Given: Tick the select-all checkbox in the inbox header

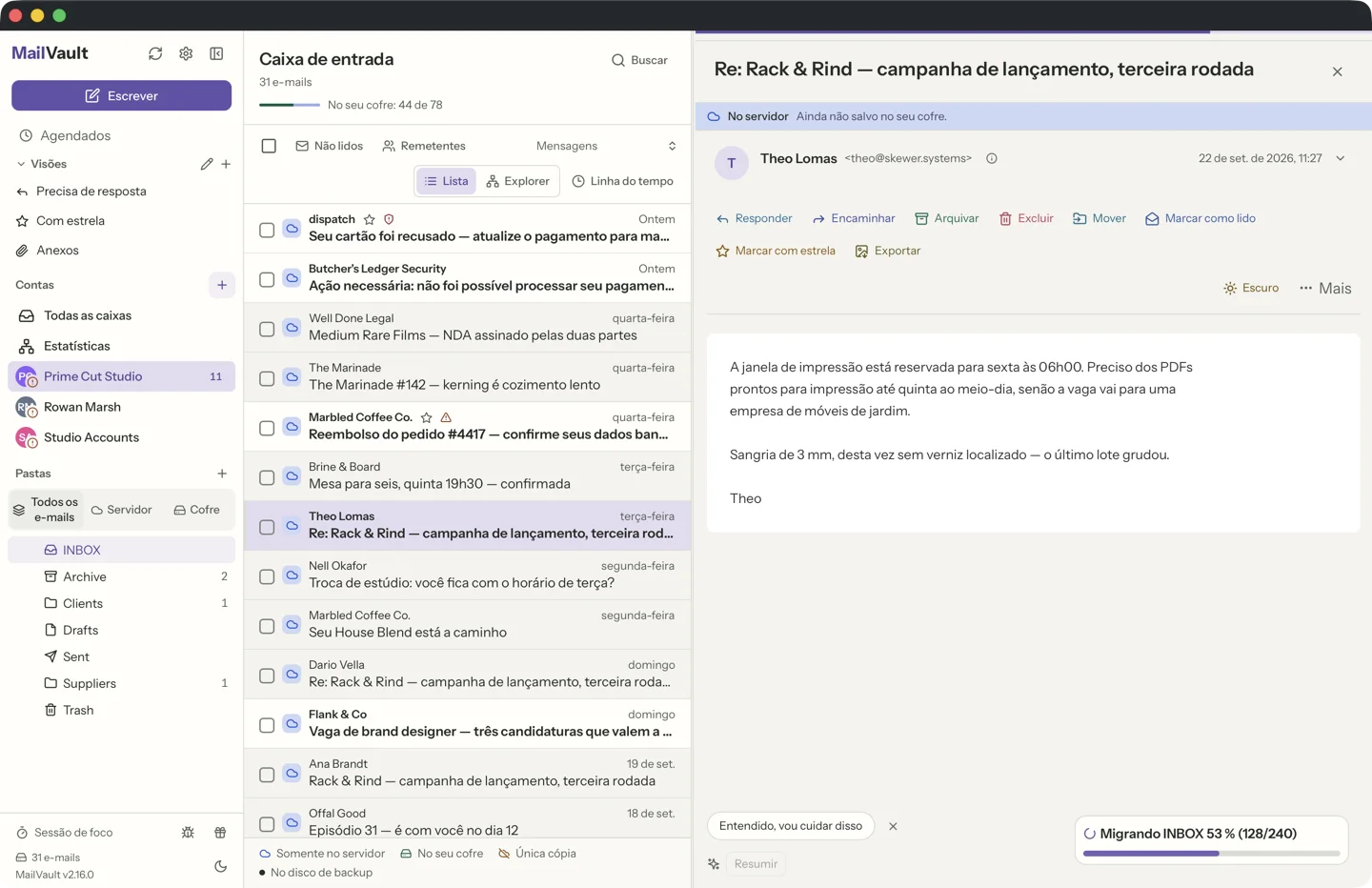Looking at the screenshot, I should point(269,146).
